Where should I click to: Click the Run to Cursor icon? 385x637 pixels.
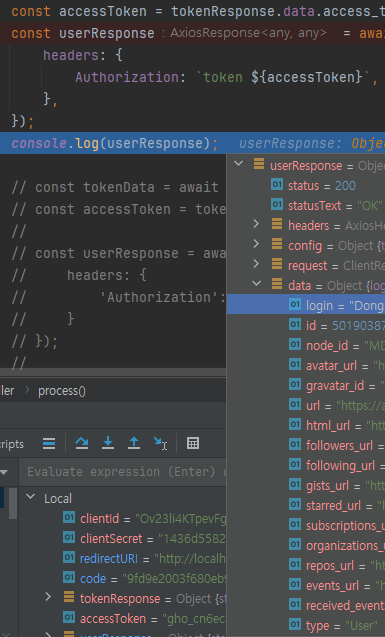point(160,443)
